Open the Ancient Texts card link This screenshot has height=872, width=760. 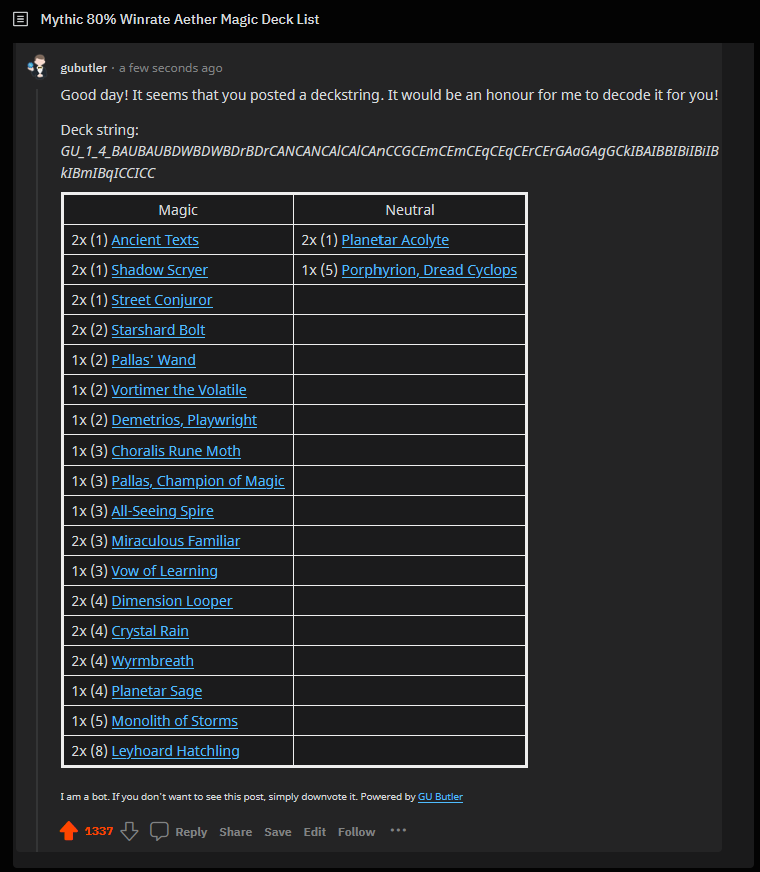point(155,240)
